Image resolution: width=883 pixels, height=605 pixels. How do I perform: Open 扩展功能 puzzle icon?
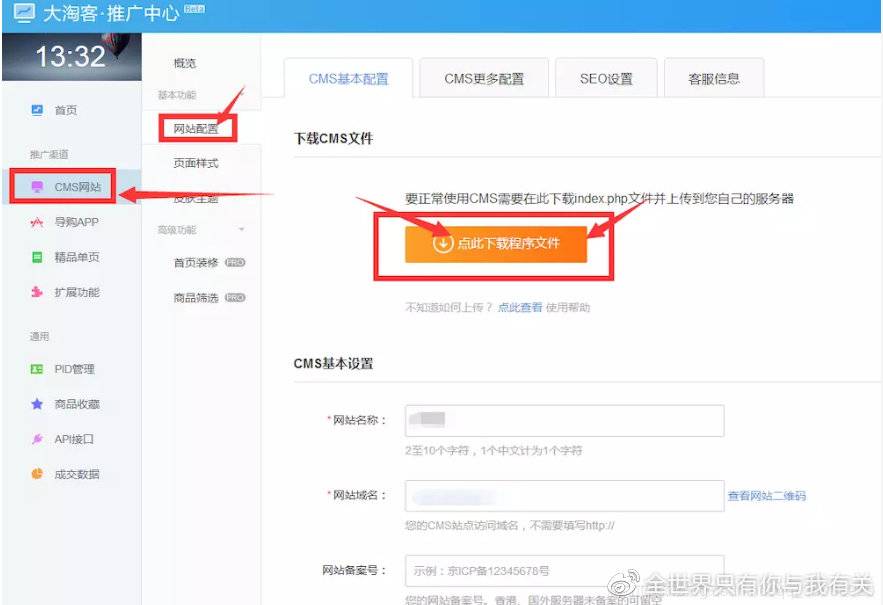pyautogui.click(x=37, y=292)
